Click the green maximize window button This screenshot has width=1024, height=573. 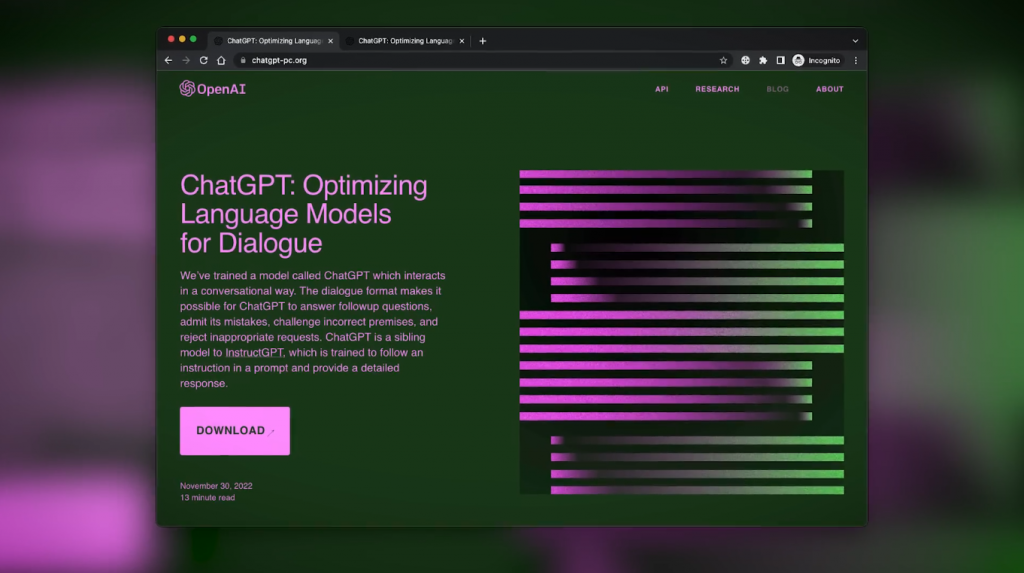193,39
